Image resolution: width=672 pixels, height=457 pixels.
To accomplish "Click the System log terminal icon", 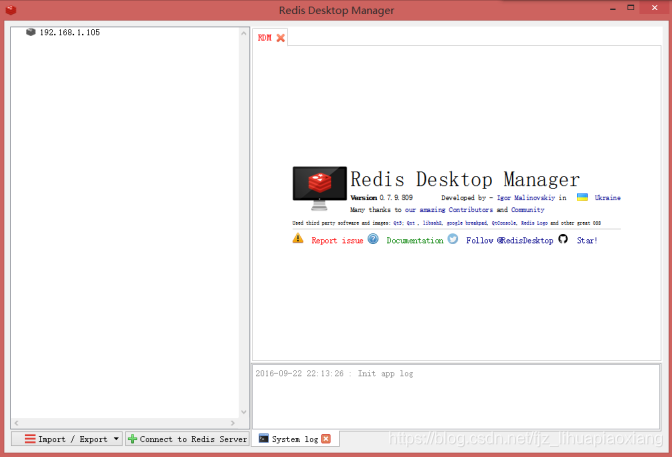I will [x=264, y=438].
